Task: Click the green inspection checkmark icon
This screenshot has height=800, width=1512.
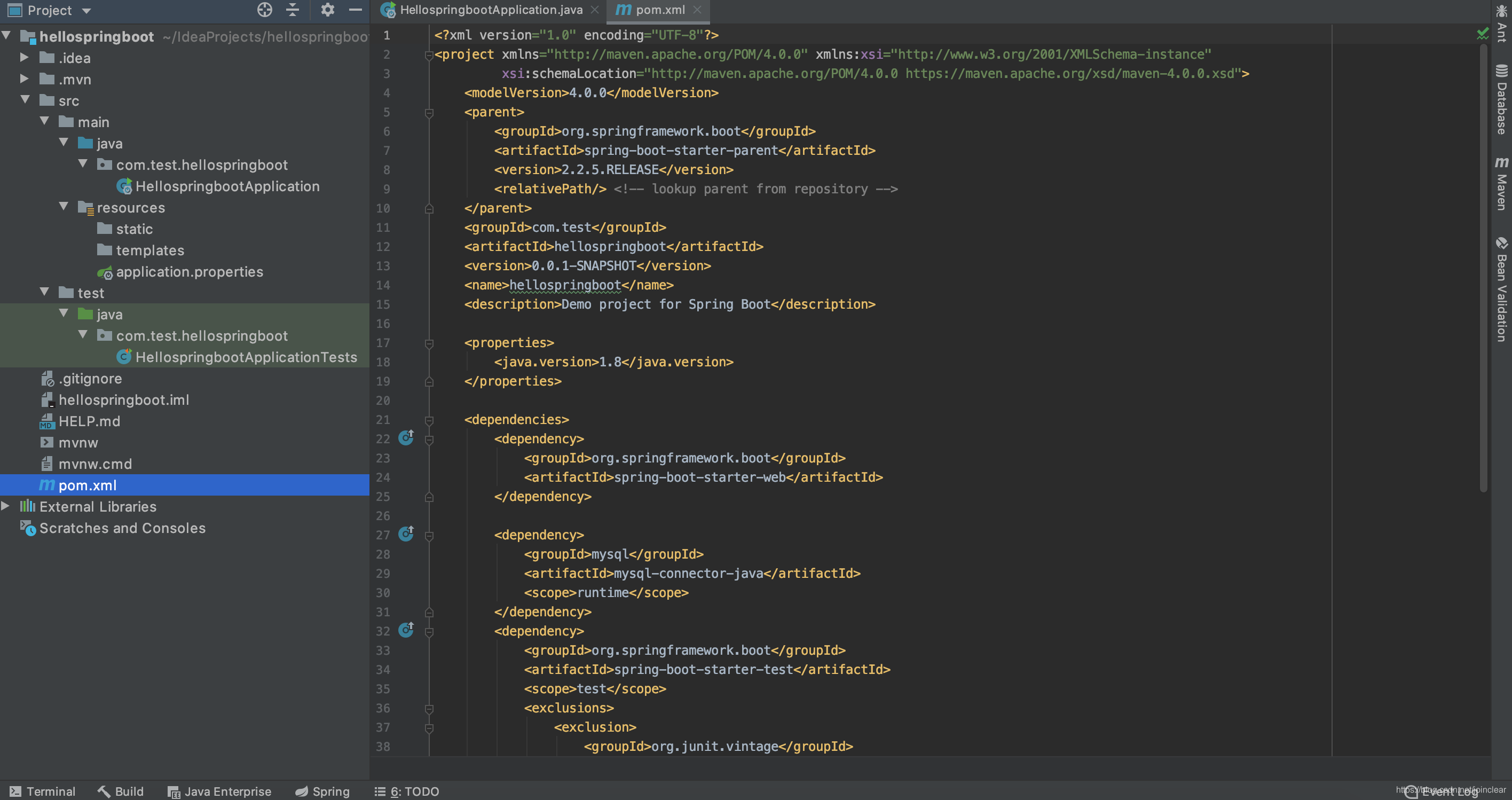Action: point(1483,34)
